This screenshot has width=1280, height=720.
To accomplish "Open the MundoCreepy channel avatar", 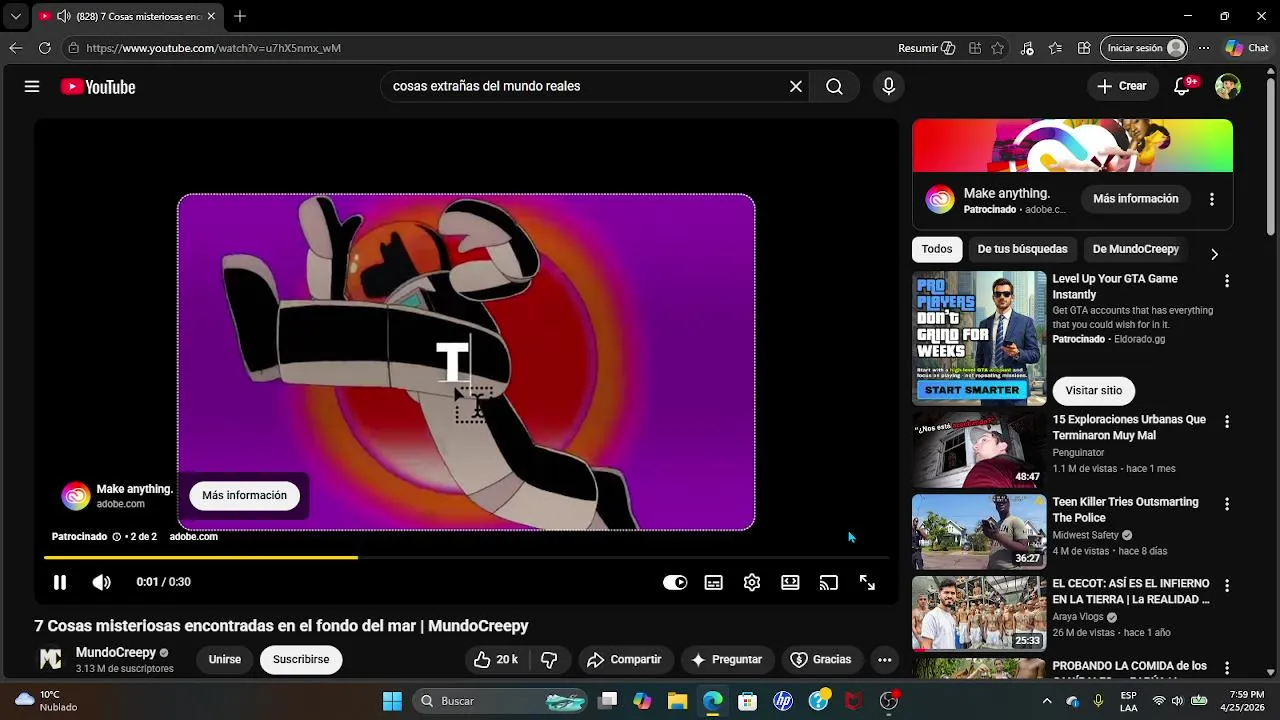I will coord(51,660).
